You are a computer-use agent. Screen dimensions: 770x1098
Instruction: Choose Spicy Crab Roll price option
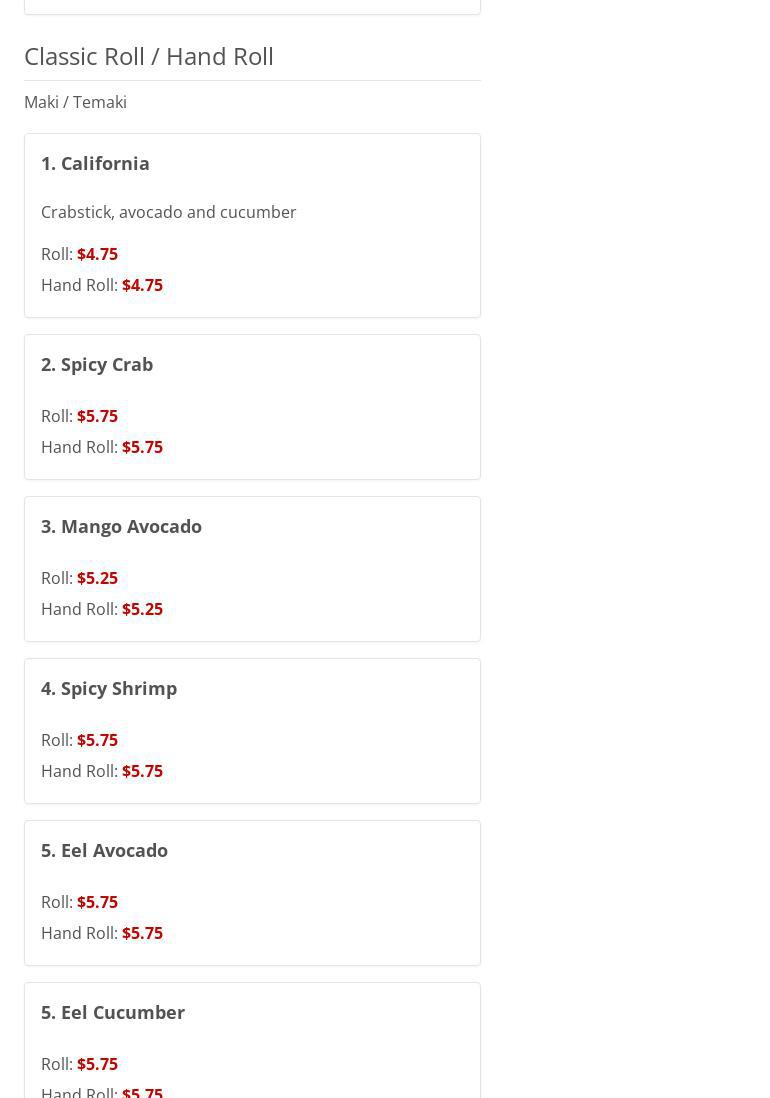click(97, 416)
